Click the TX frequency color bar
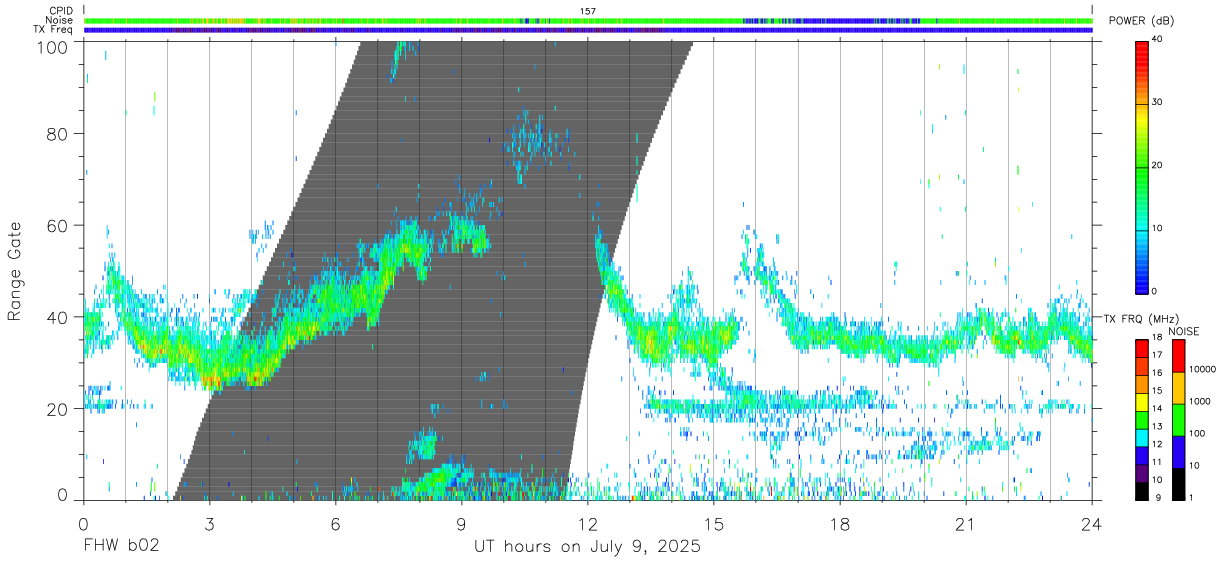1228x567 pixels. pos(1141,420)
